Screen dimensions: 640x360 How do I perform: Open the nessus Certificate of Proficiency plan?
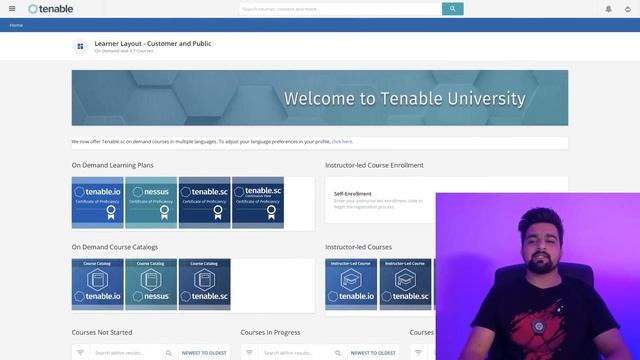[151, 202]
